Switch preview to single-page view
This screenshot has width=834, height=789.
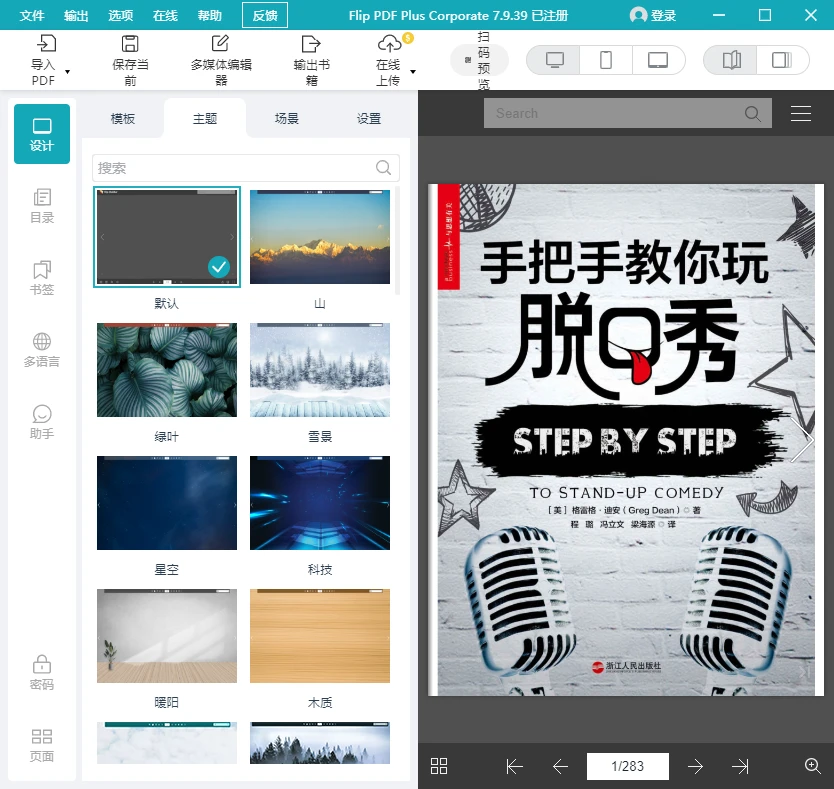tap(782, 60)
